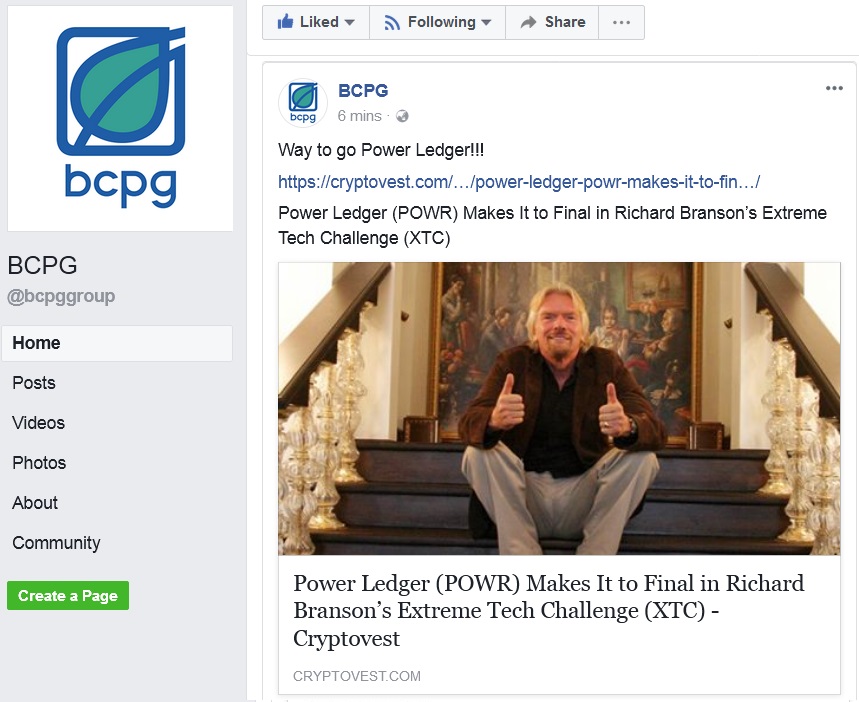Viewport: 859px width, 702px height.
Task: Click the thumbs-up icon on Liked button
Action: click(x=285, y=22)
